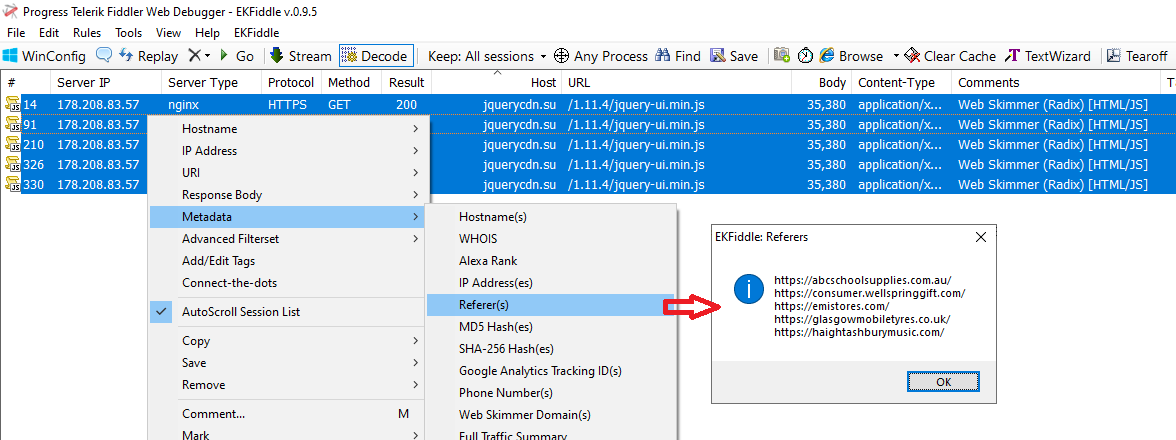Open the Edit menu
This screenshot has height=440, width=1176.
pyautogui.click(x=49, y=33)
